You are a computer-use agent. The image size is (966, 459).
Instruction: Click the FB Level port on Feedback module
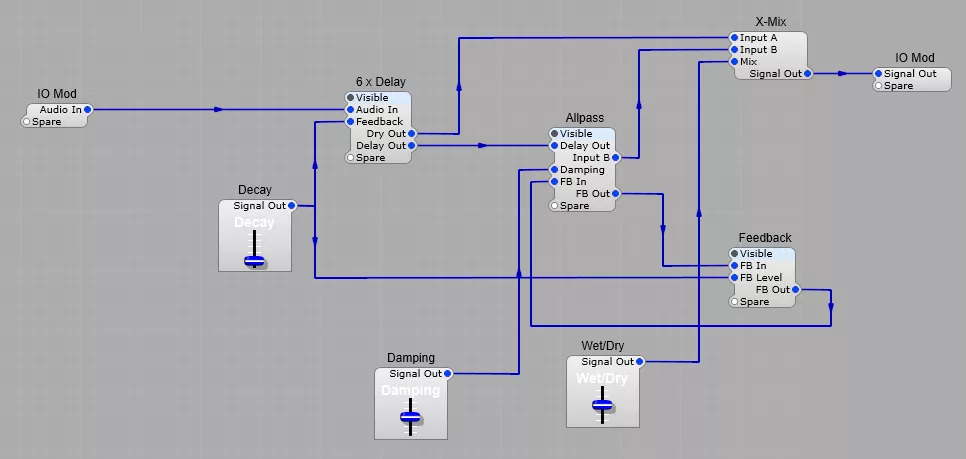point(734,278)
